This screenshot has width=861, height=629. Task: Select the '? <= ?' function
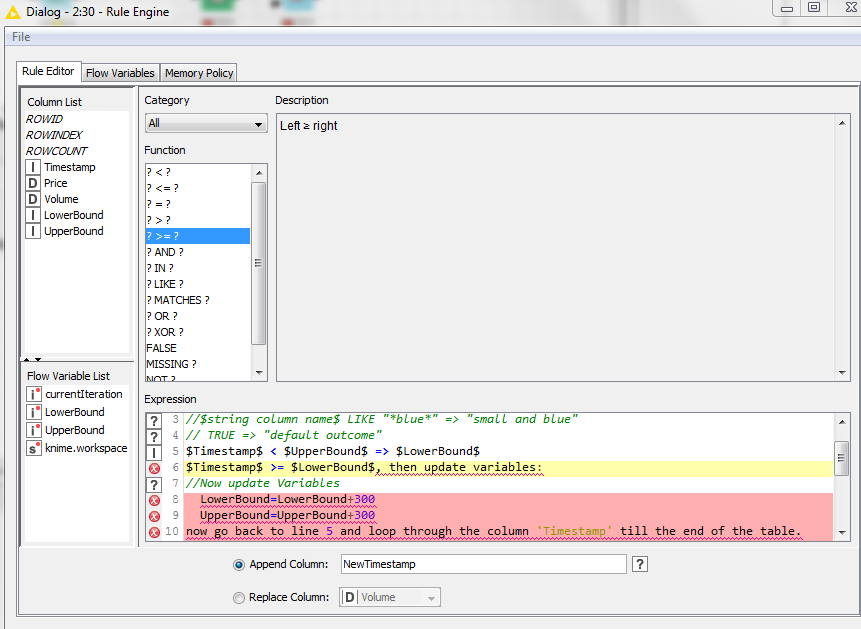pyautogui.click(x=198, y=188)
